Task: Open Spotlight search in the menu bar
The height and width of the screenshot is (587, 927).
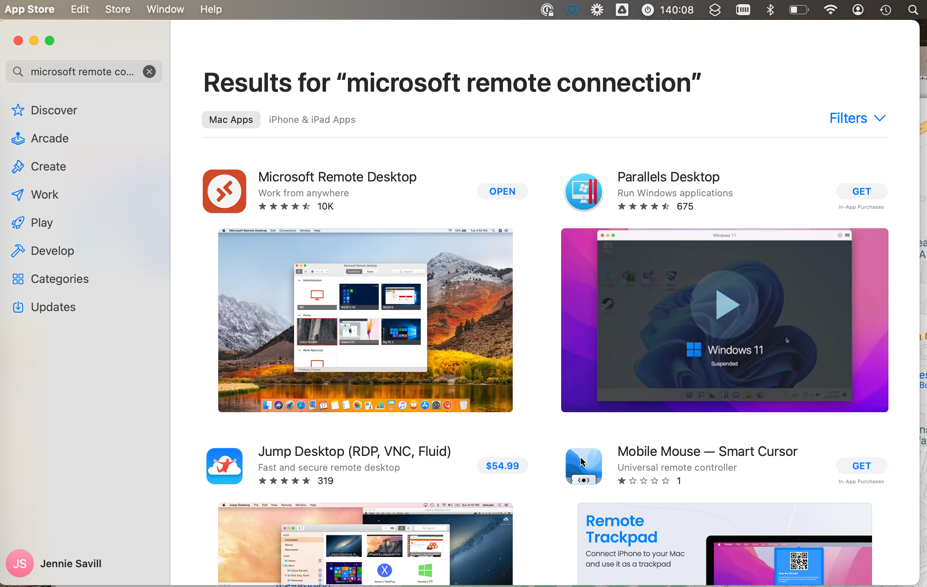Action: click(913, 9)
